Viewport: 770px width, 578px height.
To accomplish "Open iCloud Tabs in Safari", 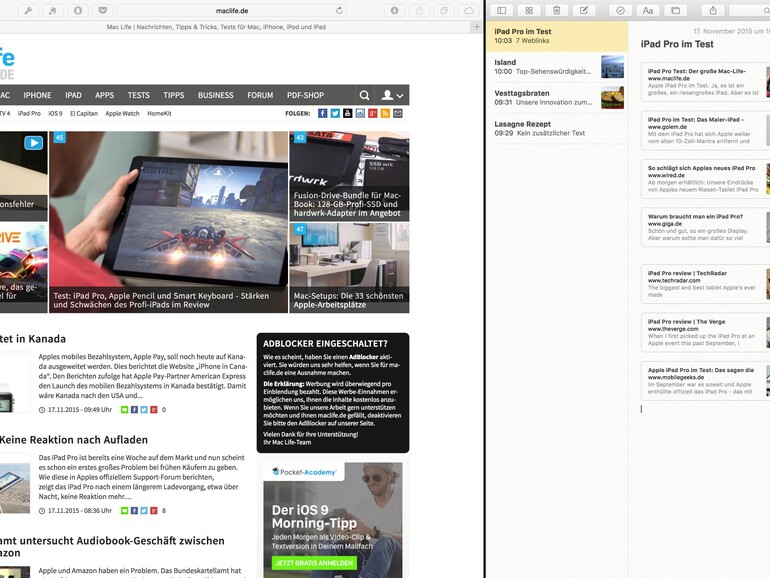I will pos(468,10).
